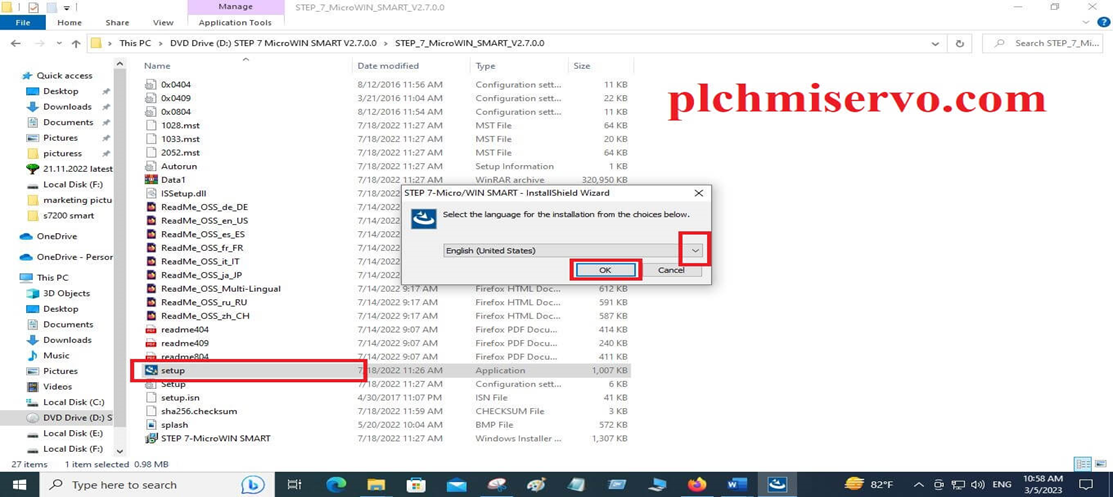Open the Explorer Help question mark
Screen dimensions: 1113x497
click(1104, 22)
